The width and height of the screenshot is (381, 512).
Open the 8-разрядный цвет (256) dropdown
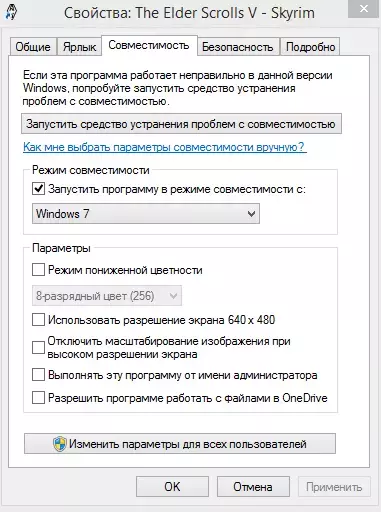(x=107, y=296)
